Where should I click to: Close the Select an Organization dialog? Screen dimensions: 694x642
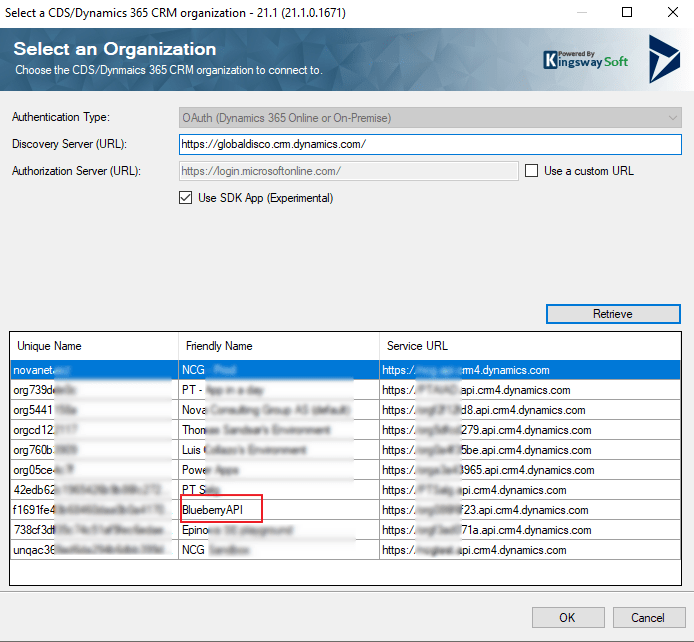(x=670, y=12)
